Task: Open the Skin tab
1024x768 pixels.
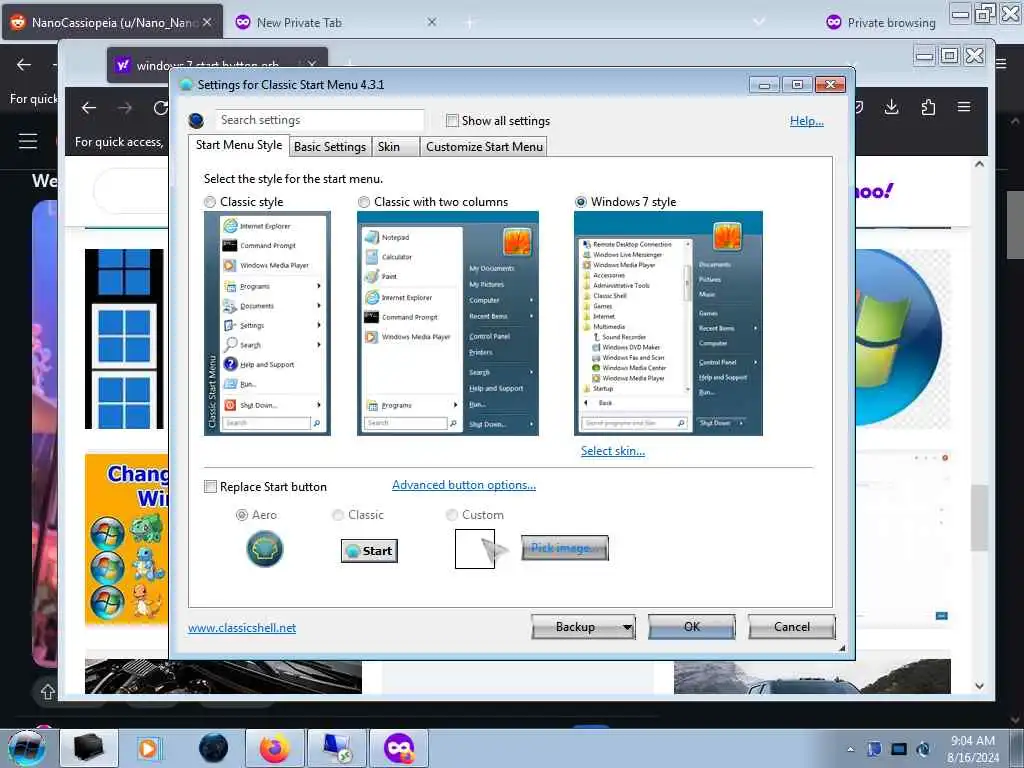Action: 395,146
